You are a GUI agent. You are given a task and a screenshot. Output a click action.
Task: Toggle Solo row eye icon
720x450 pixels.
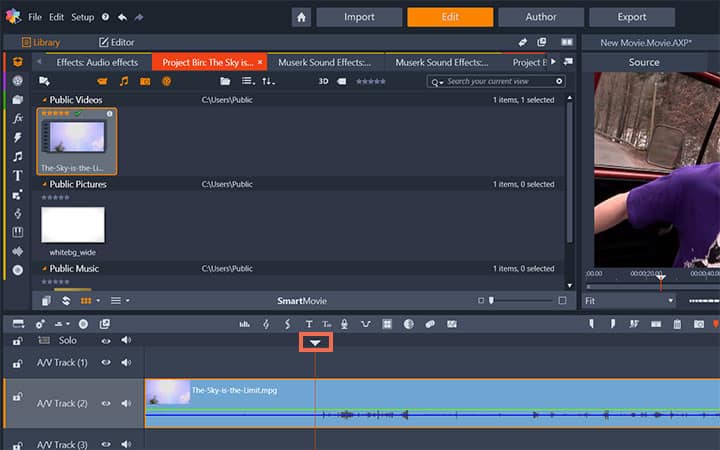click(106, 341)
